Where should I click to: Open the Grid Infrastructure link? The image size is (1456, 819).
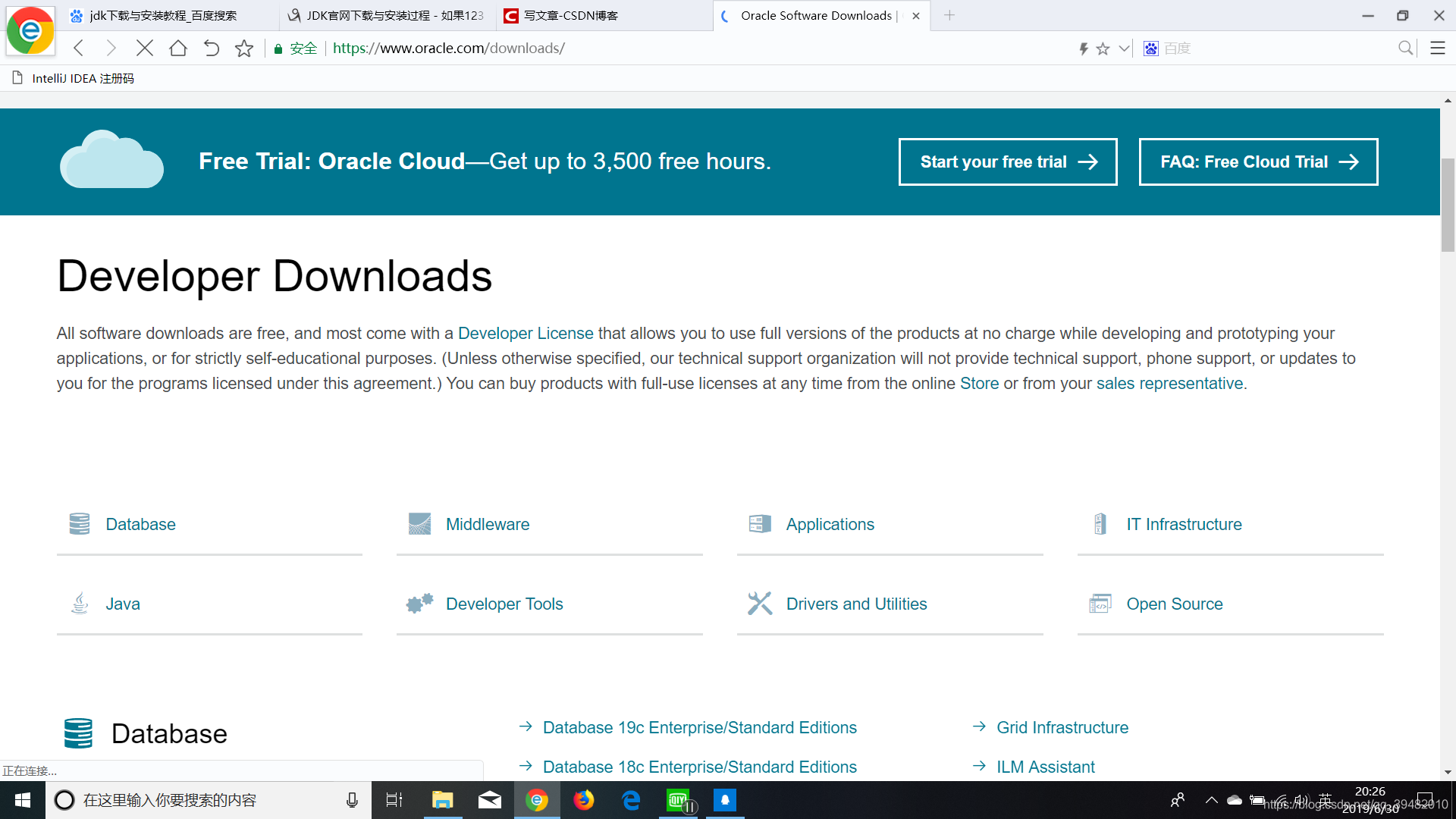(x=1062, y=727)
